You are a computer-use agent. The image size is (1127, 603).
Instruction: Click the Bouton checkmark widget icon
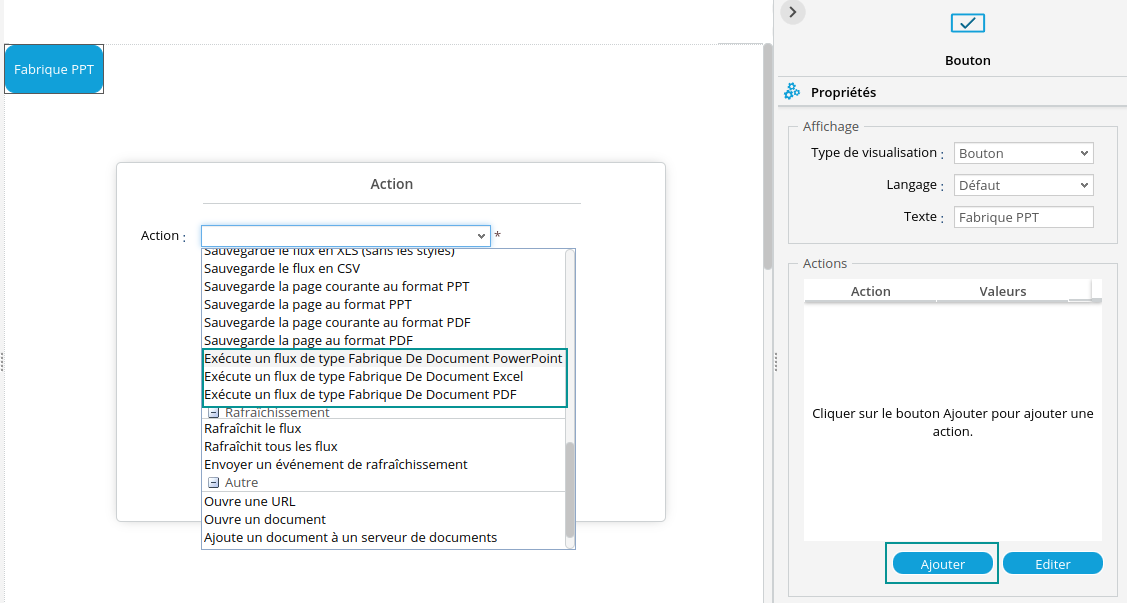pos(967,23)
